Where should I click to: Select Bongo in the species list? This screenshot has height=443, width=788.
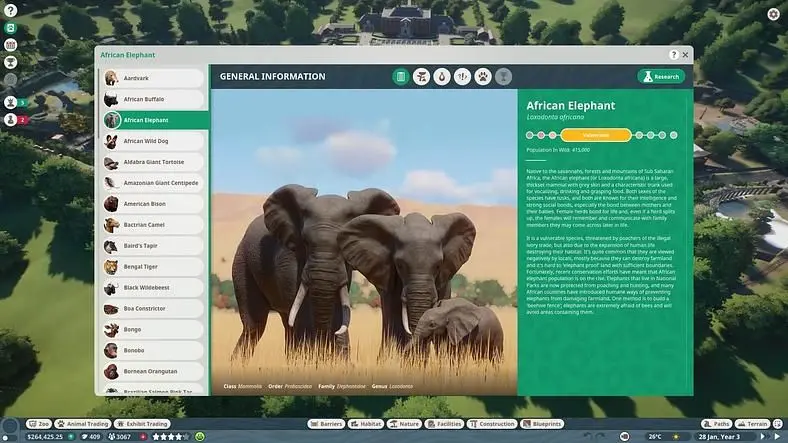click(x=154, y=329)
